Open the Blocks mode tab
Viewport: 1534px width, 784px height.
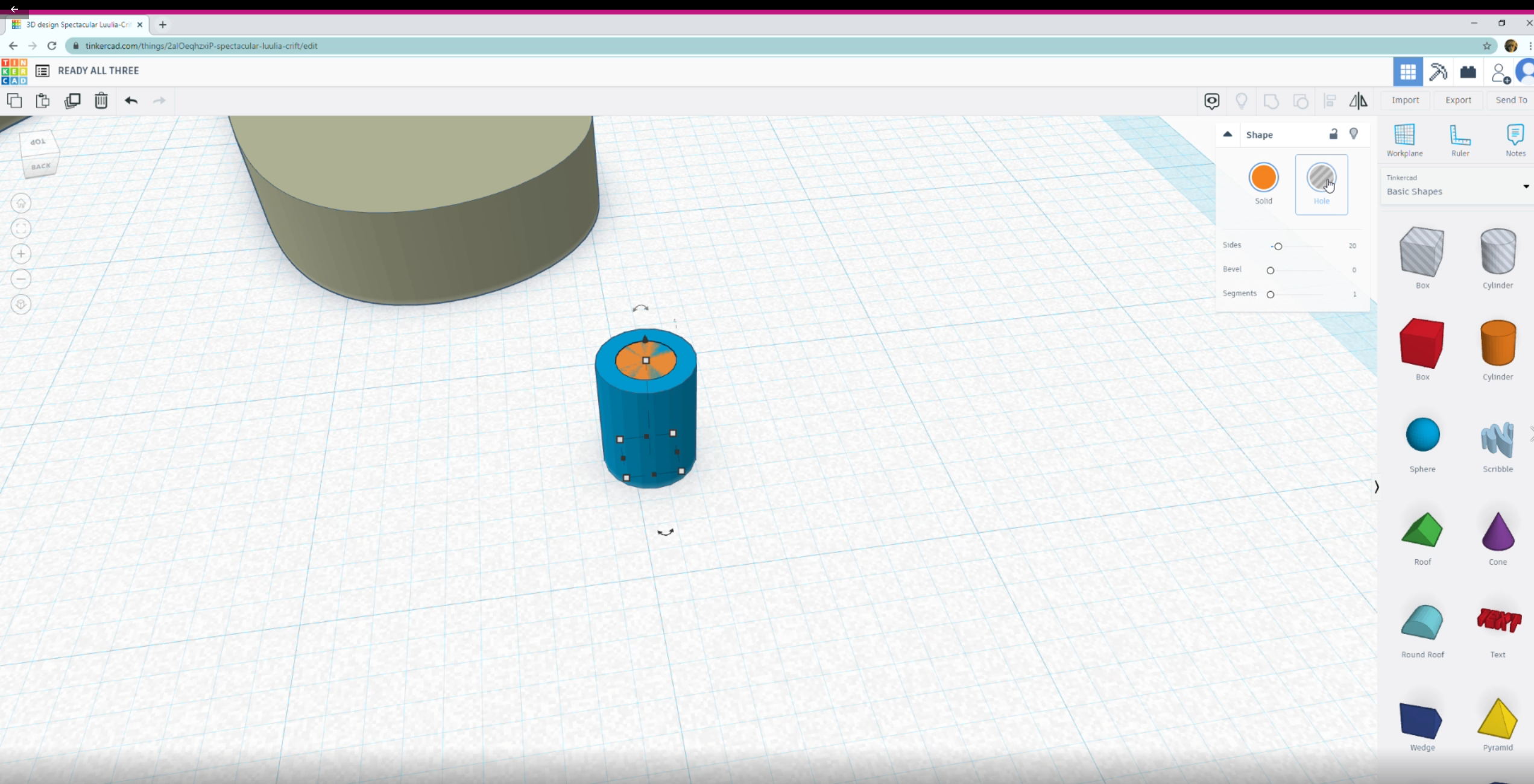(1438, 72)
